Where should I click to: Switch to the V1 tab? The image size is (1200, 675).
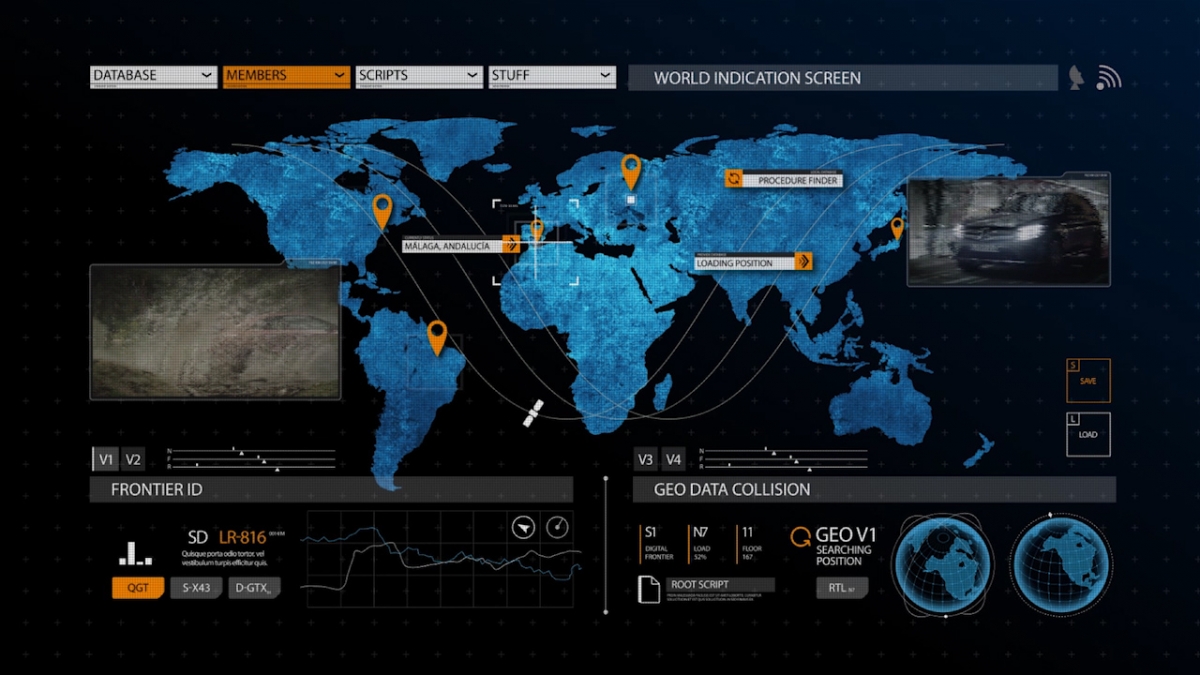[105, 460]
